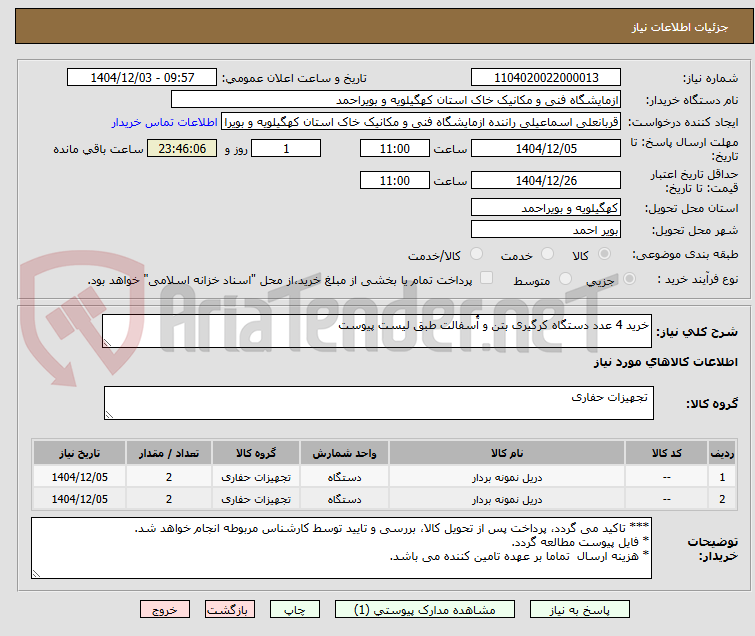755x636 pixels.
Task: Click the واحد شمارش column header
Action: [344, 453]
